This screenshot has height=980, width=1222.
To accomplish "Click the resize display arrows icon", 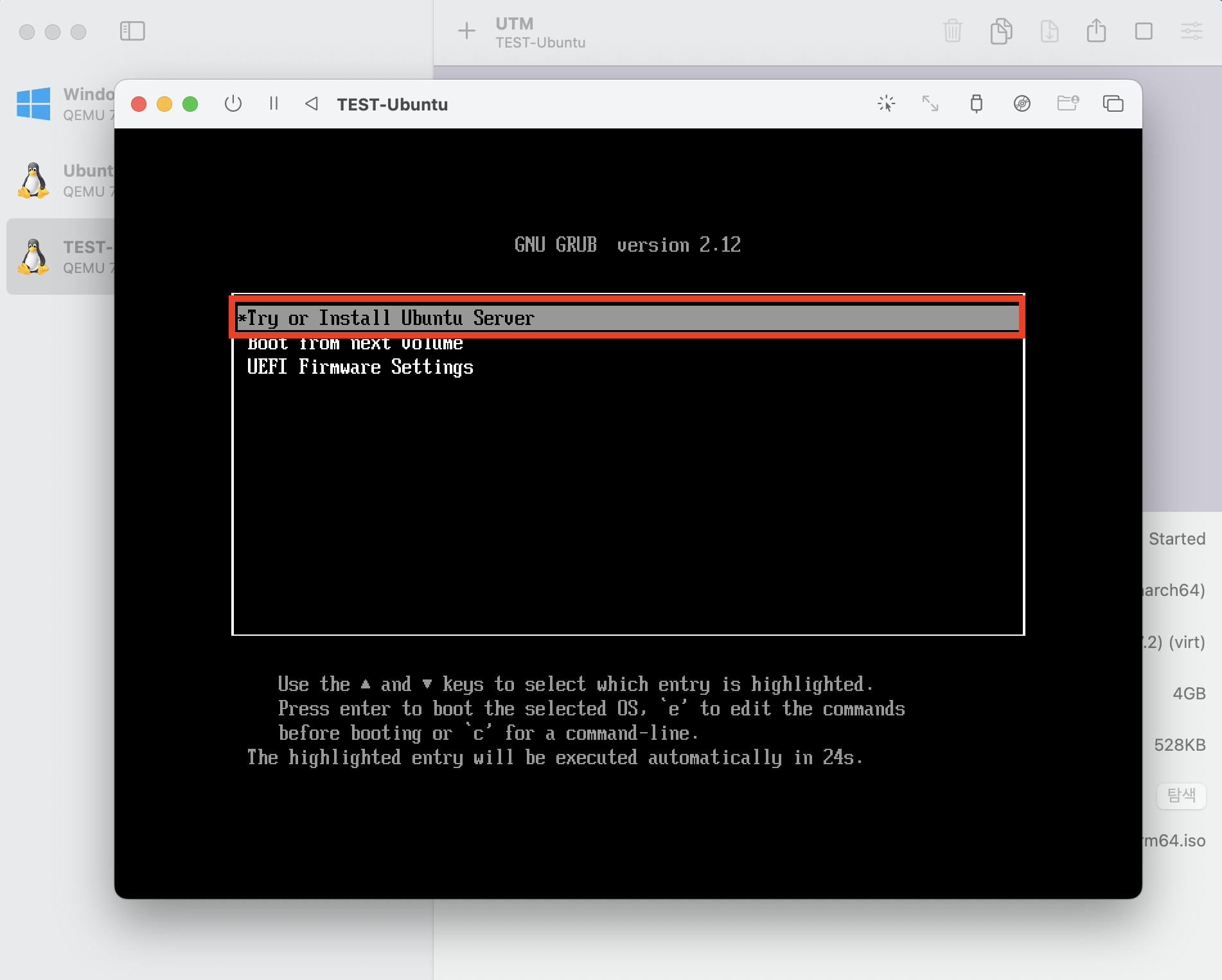I will coord(930,103).
